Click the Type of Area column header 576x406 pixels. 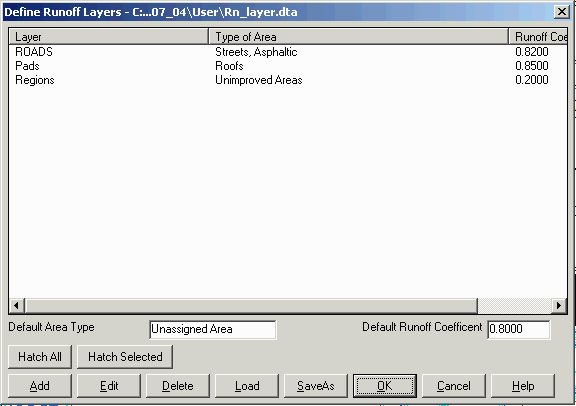coord(359,37)
